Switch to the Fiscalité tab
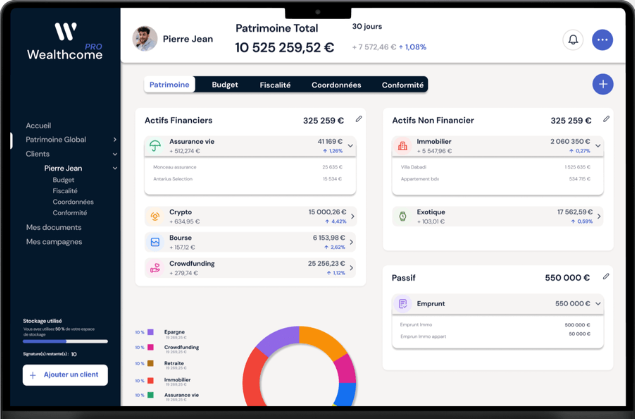 pos(275,85)
